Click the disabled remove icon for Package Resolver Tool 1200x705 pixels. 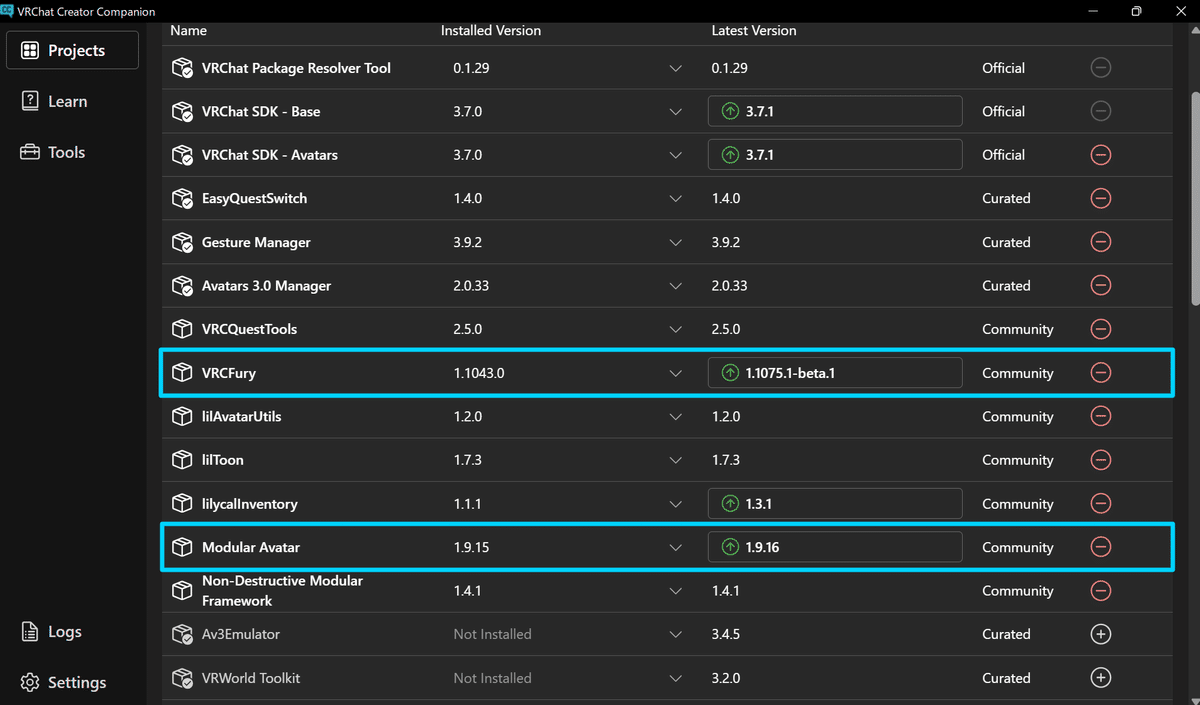[1100, 68]
